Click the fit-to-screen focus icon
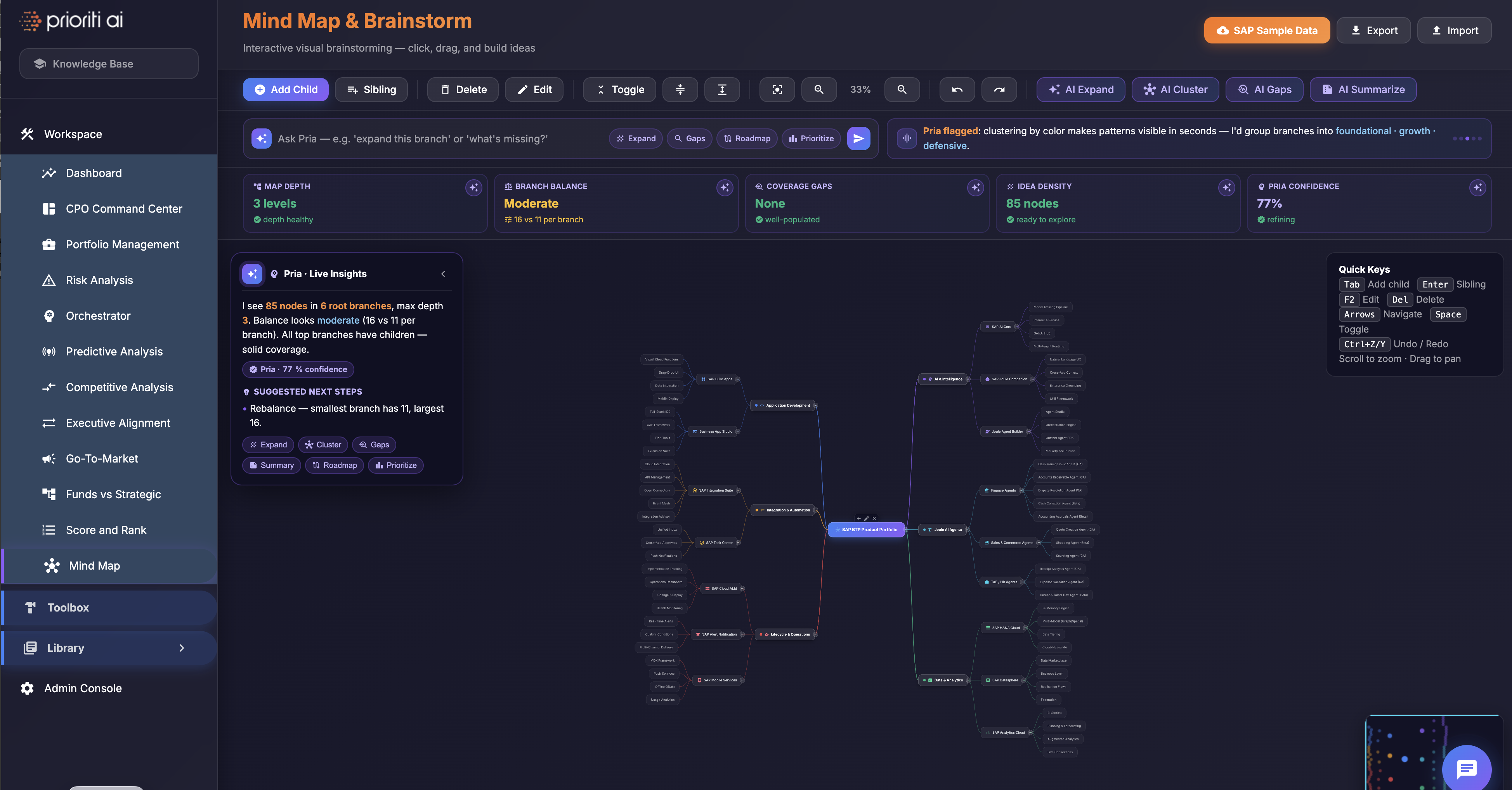 pyautogui.click(x=777, y=89)
